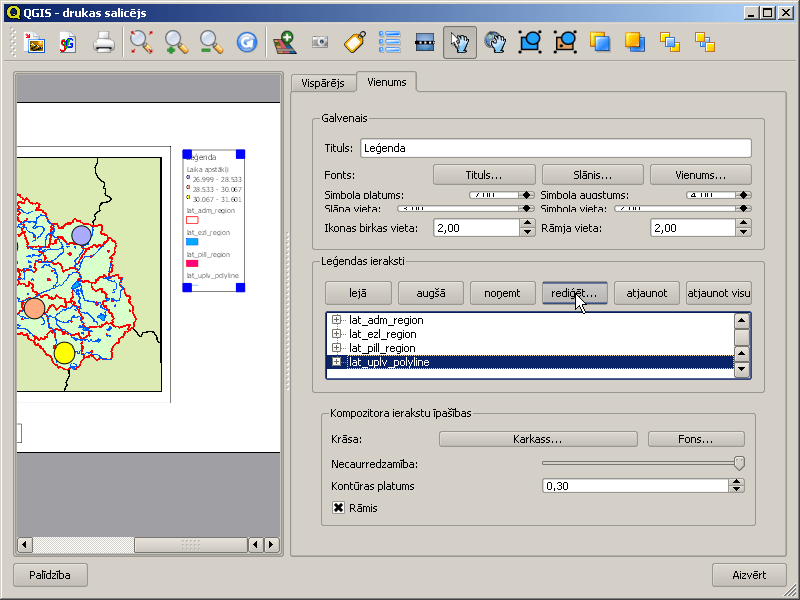Activate the Select/Move item tool
The width and height of the screenshot is (800, 600).
[460, 43]
